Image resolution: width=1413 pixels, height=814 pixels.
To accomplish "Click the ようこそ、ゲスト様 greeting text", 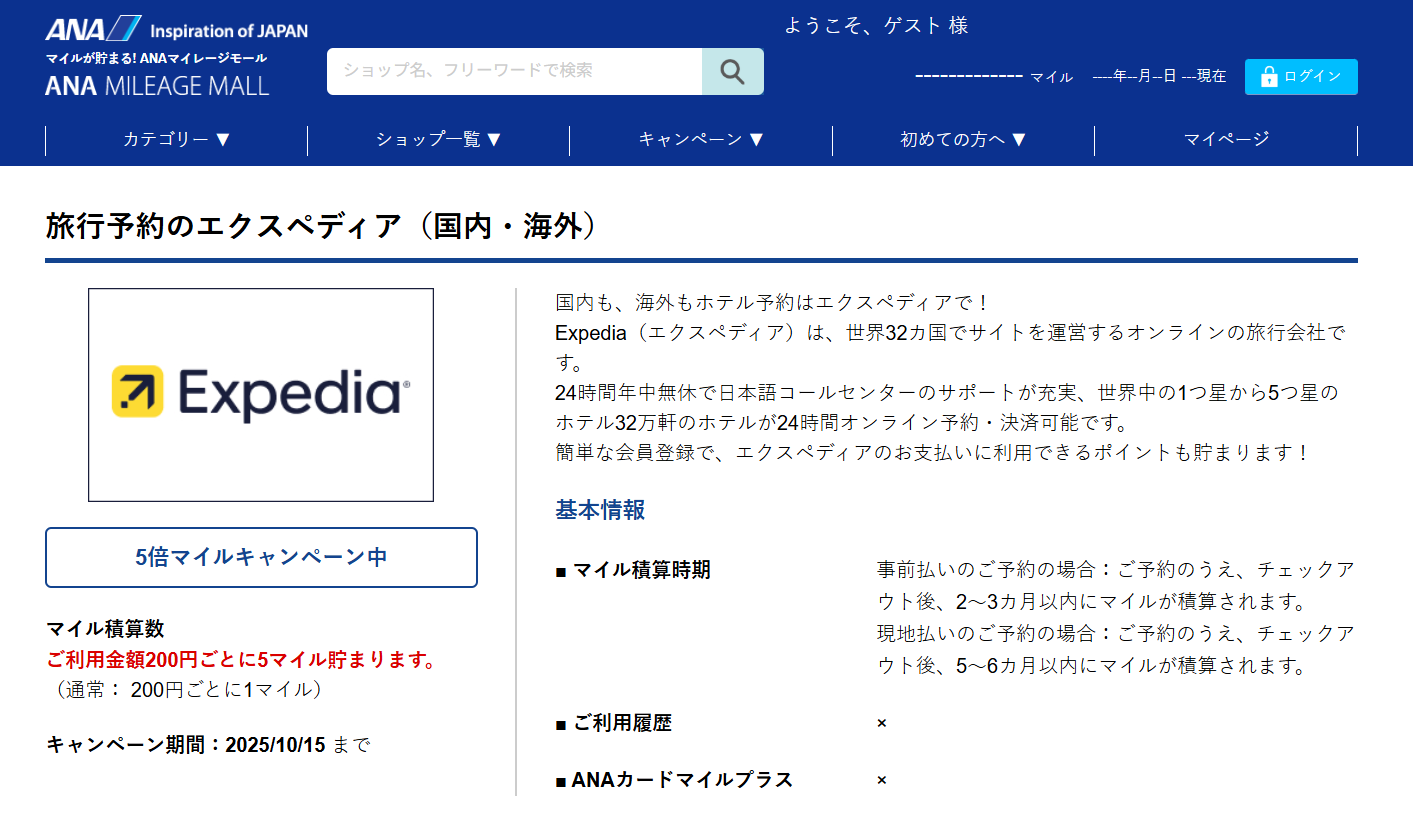I will (876, 26).
